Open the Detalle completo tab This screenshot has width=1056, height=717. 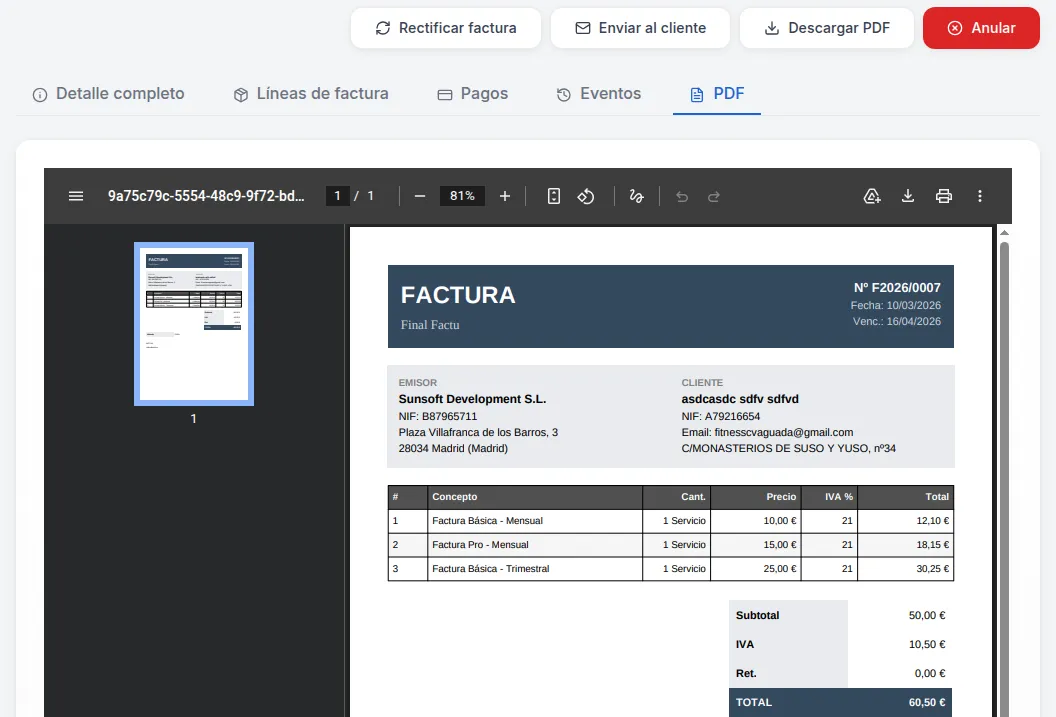click(109, 94)
